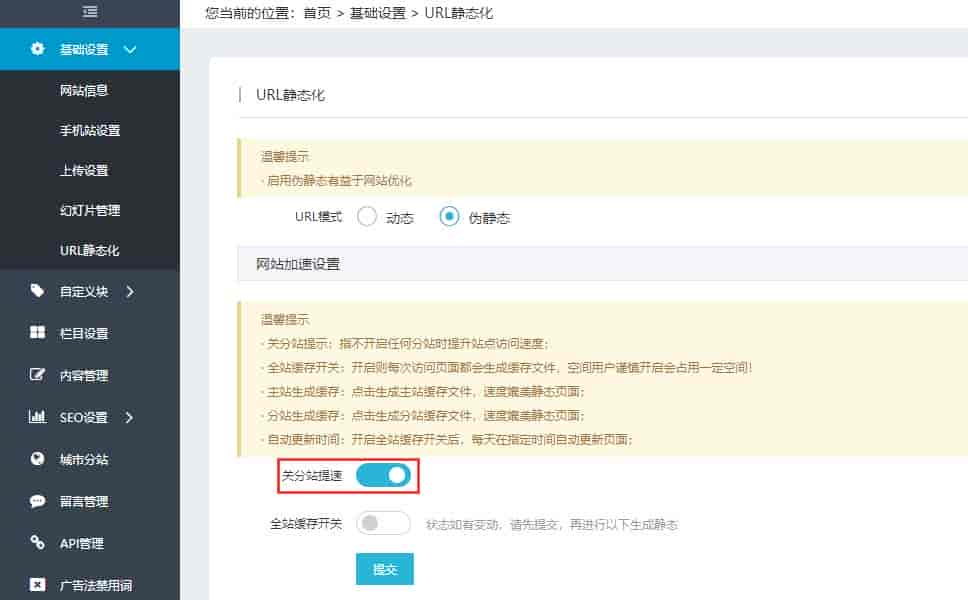Viewport: 968px width, 600px height.
Task: Toggle the sidebar with the hamburger icon
Action: [x=89, y=13]
